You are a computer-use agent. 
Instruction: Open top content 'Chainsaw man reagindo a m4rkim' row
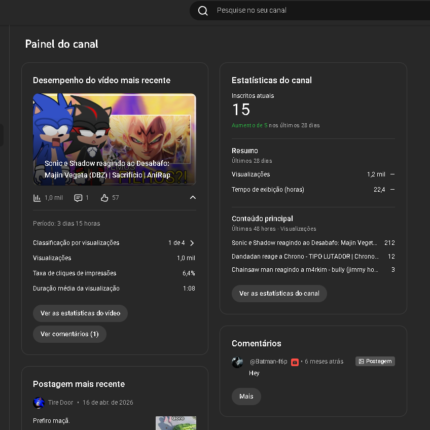tap(313, 270)
